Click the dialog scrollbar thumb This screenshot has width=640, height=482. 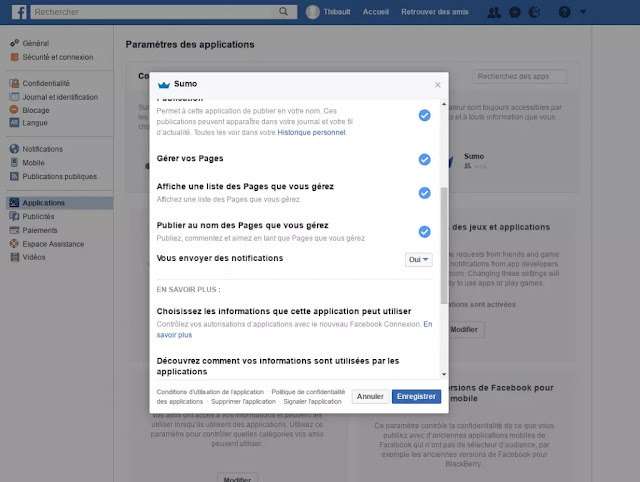[444, 246]
